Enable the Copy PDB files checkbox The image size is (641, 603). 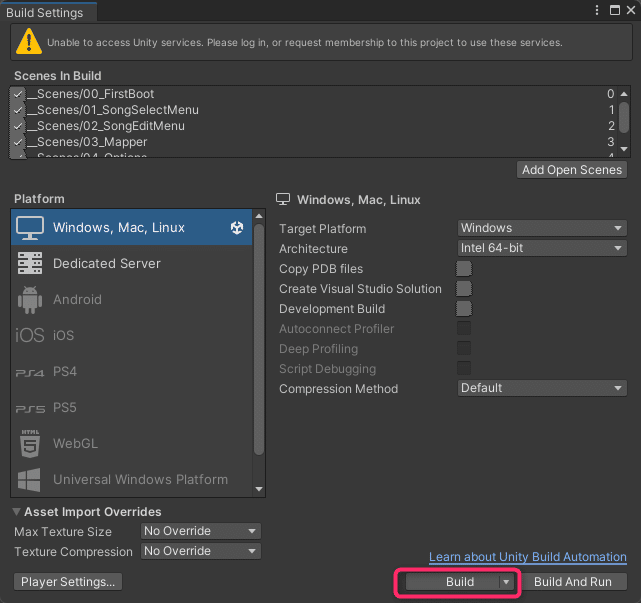click(464, 269)
